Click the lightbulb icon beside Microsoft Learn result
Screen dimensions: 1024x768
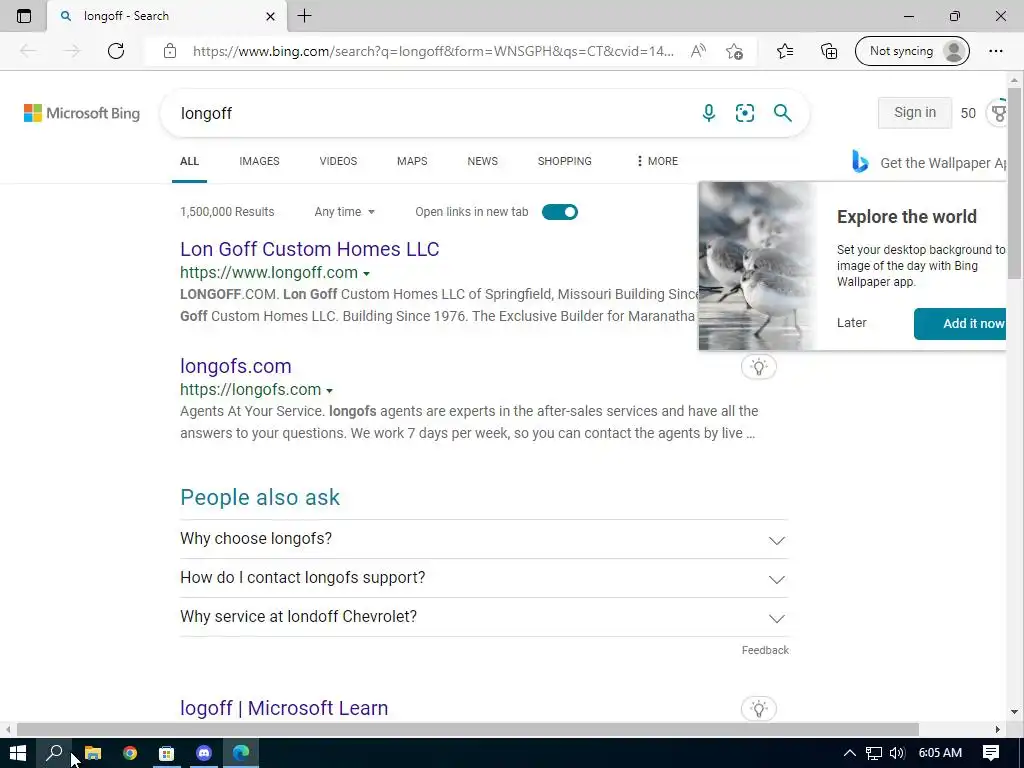click(758, 709)
